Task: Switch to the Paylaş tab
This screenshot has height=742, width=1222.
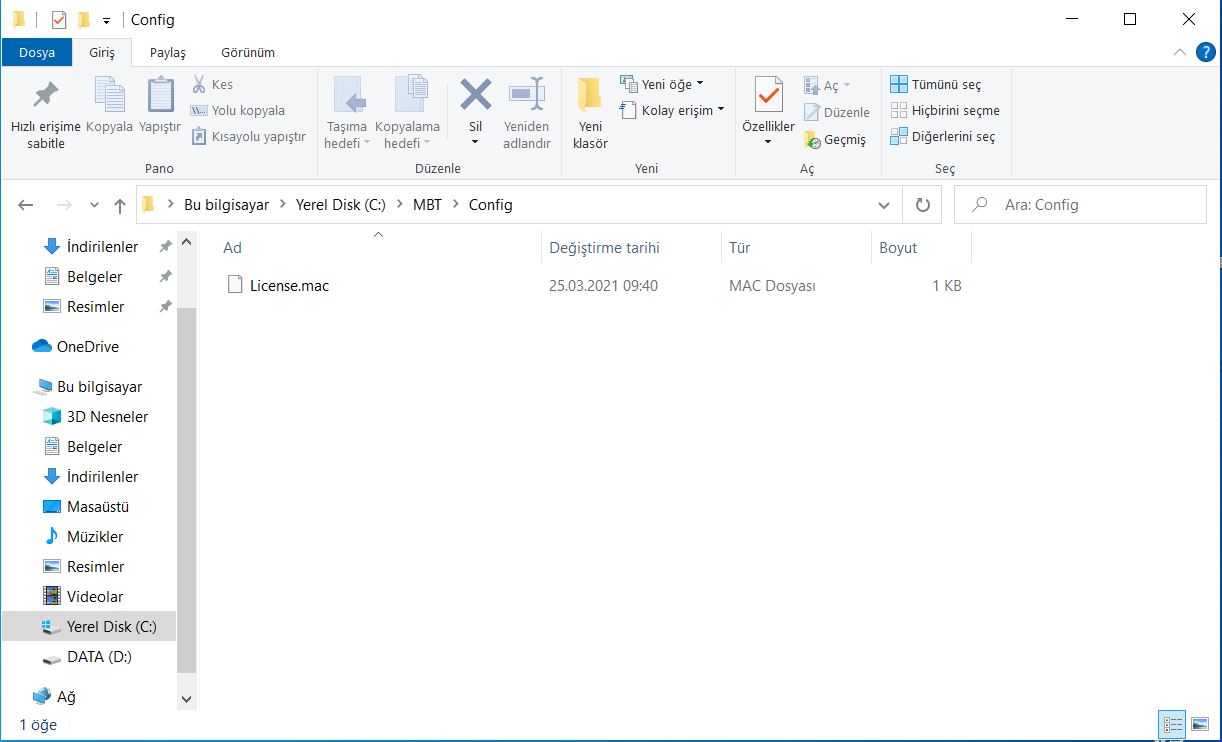Action: point(167,52)
